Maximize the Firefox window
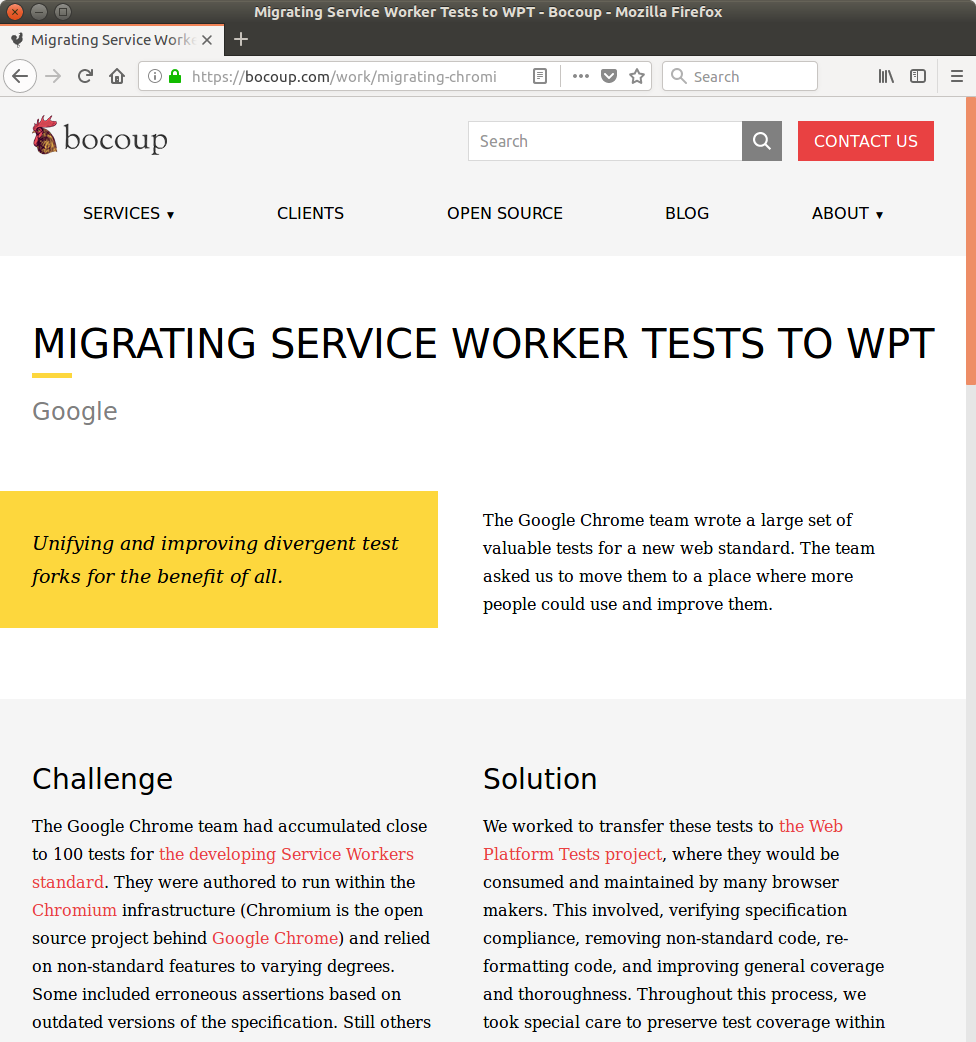Image resolution: width=976 pixels, height=1042 pixels. point(62,11)
